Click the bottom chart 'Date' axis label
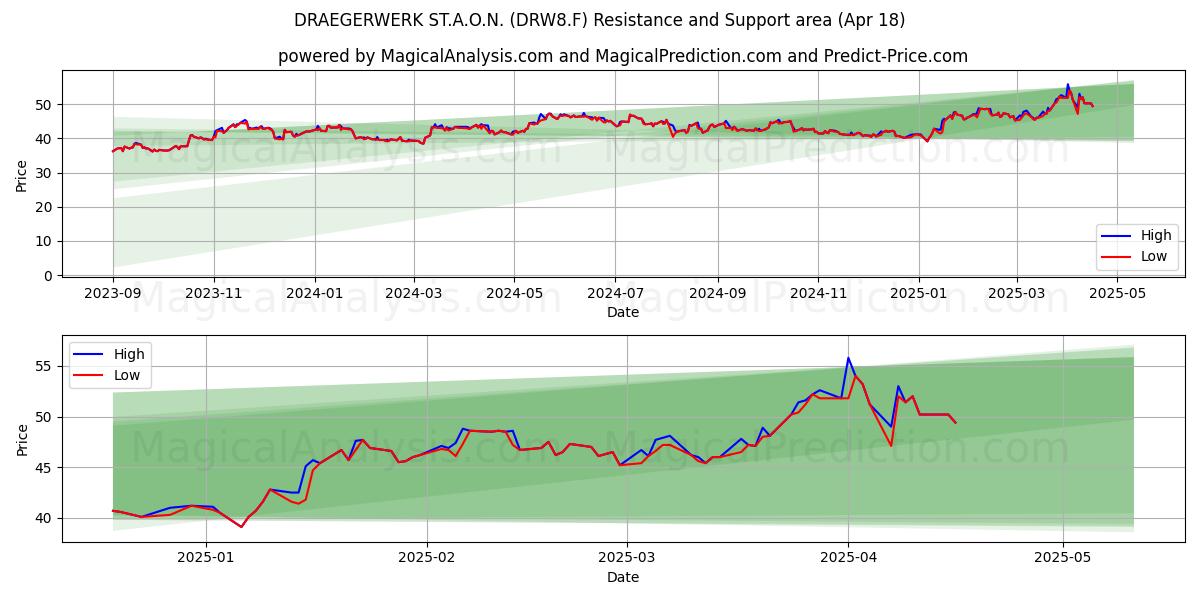The height and width of the screenshot is (600, 1200). click(622, 578)
